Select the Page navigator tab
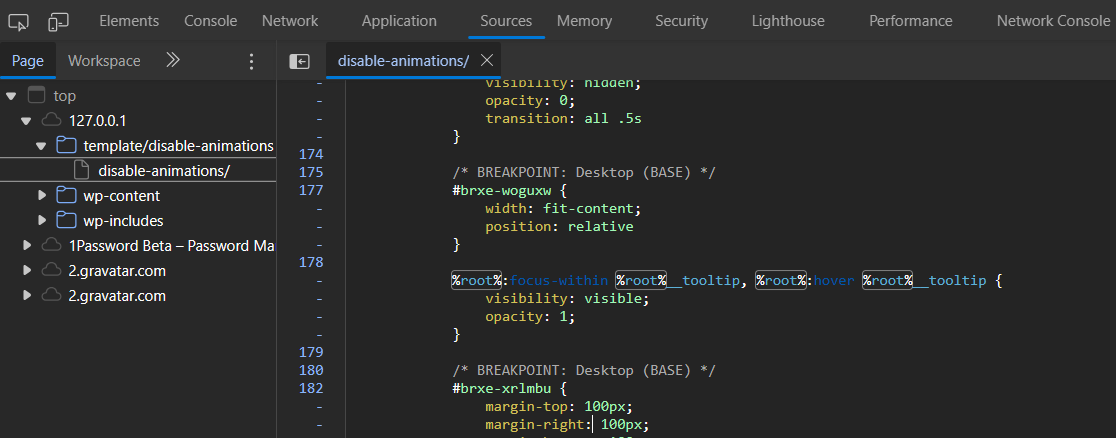The width and height of the screenshot is (1116, 438). point(28,61)
